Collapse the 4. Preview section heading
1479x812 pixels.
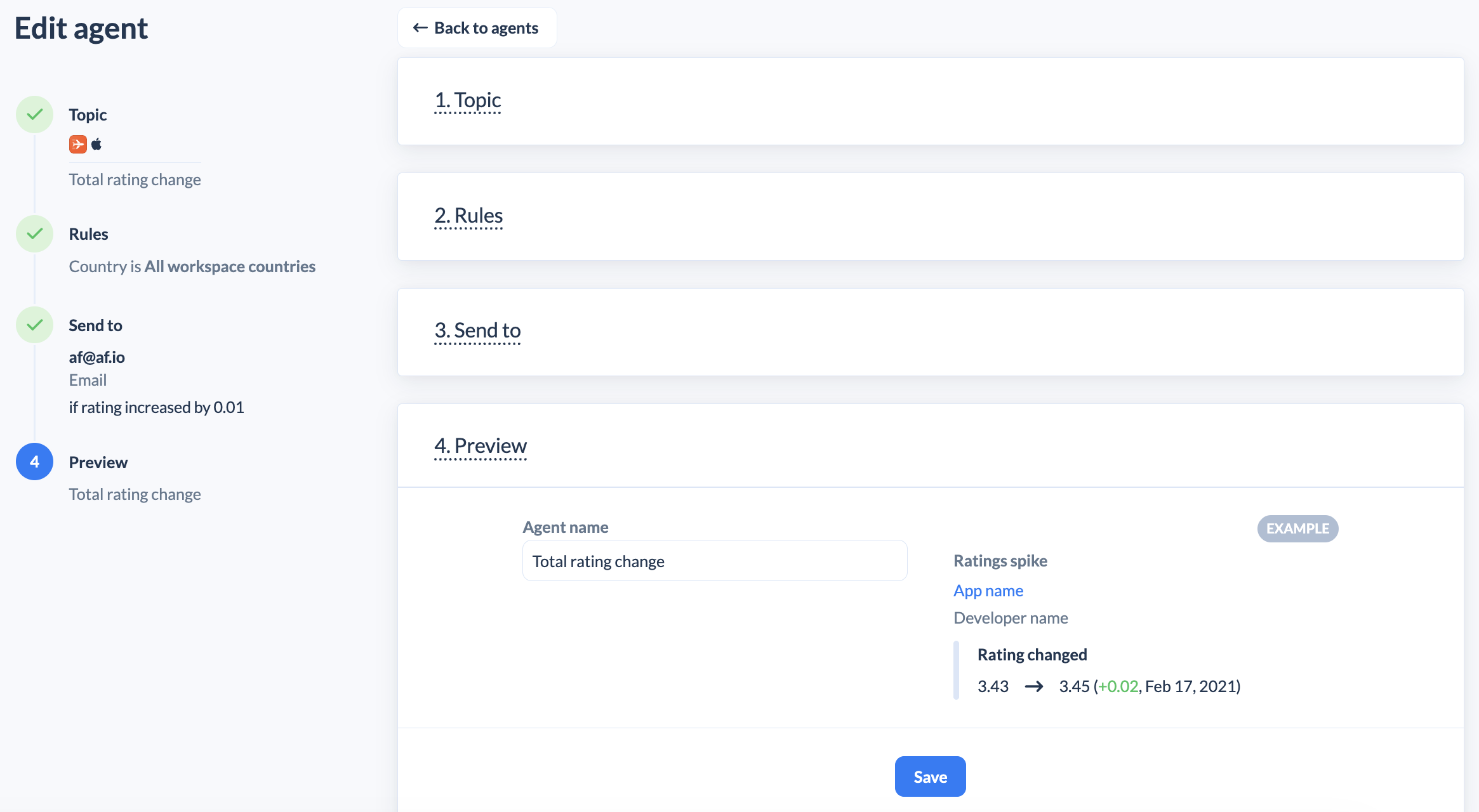pos(481,446)
